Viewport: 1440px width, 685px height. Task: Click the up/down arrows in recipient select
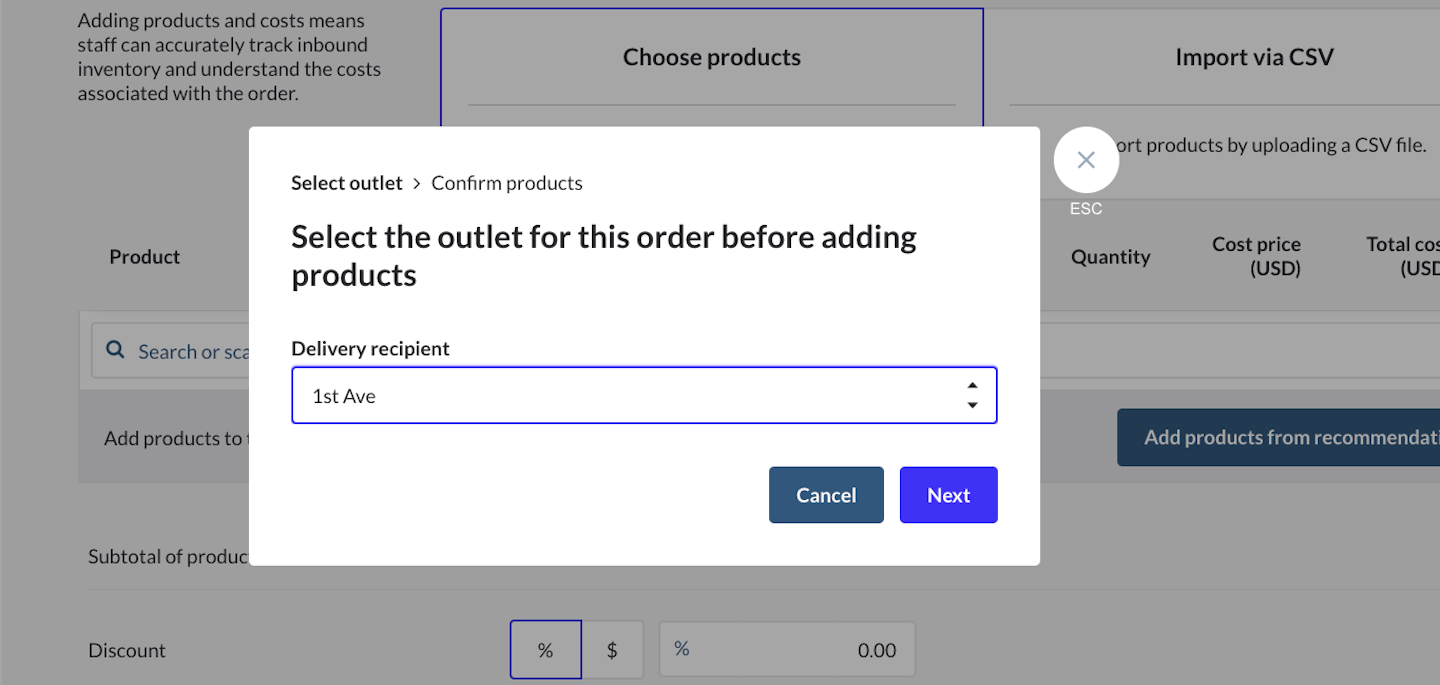(972, 395)
